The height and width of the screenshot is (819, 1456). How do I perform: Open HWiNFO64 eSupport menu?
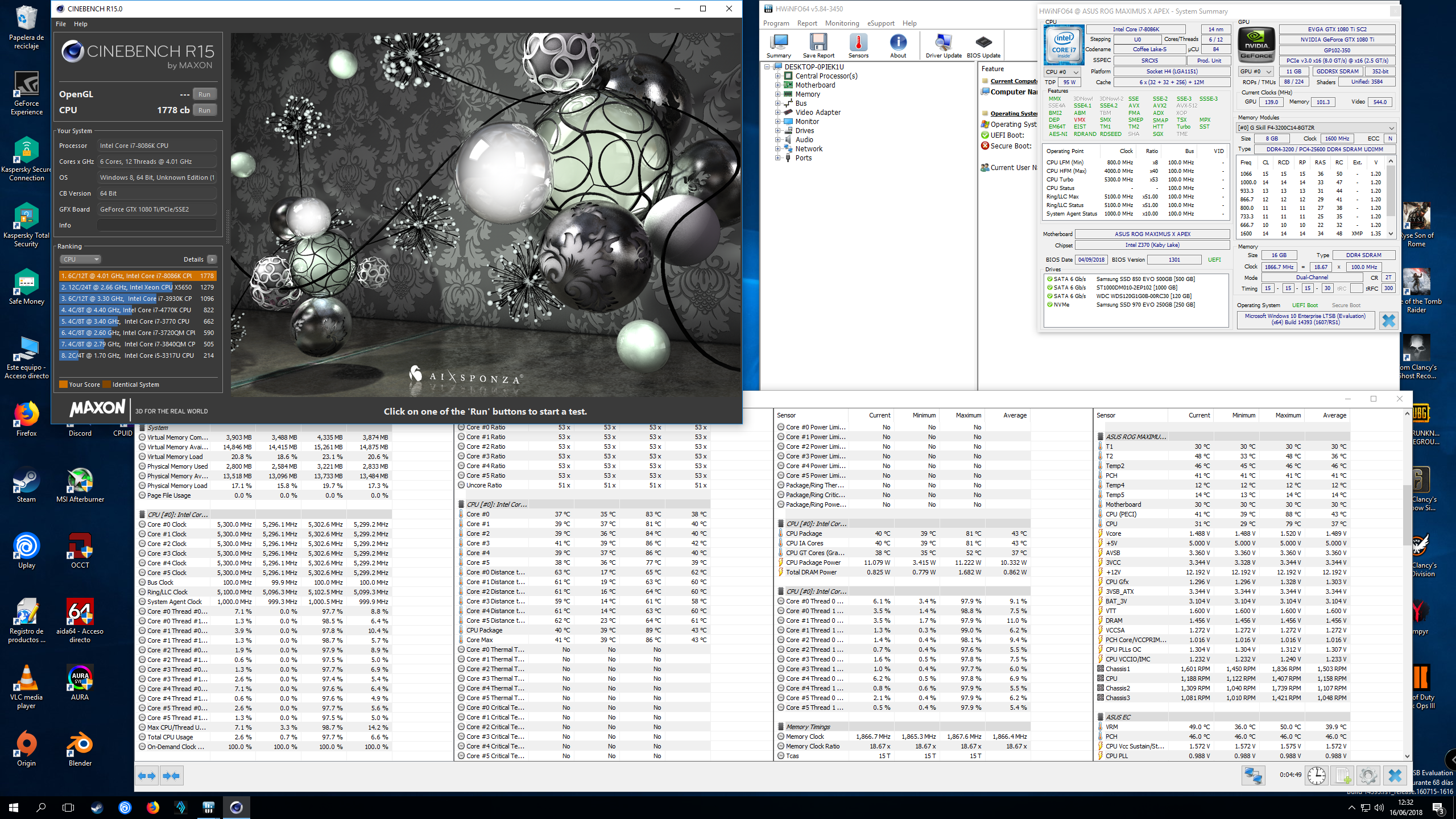tap(880, 23)
